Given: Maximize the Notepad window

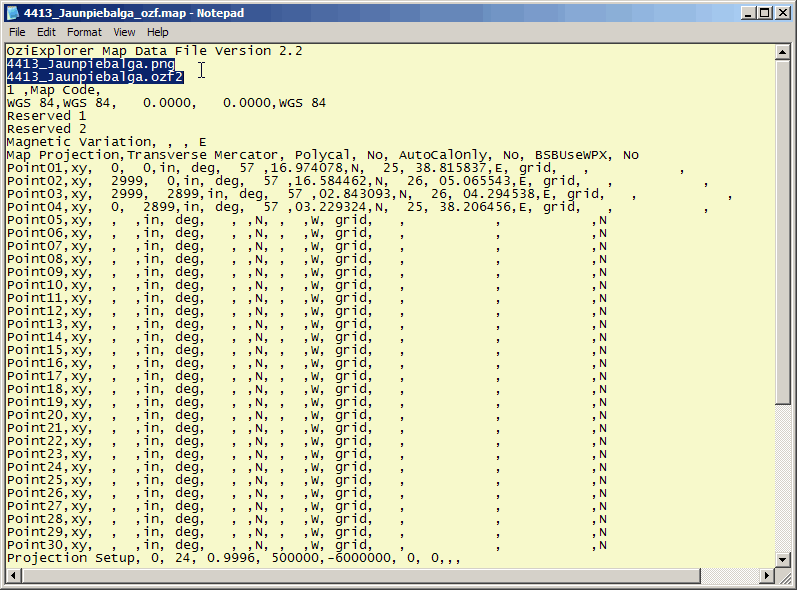Looking at the screenshot, I should (x=764, y=13).
